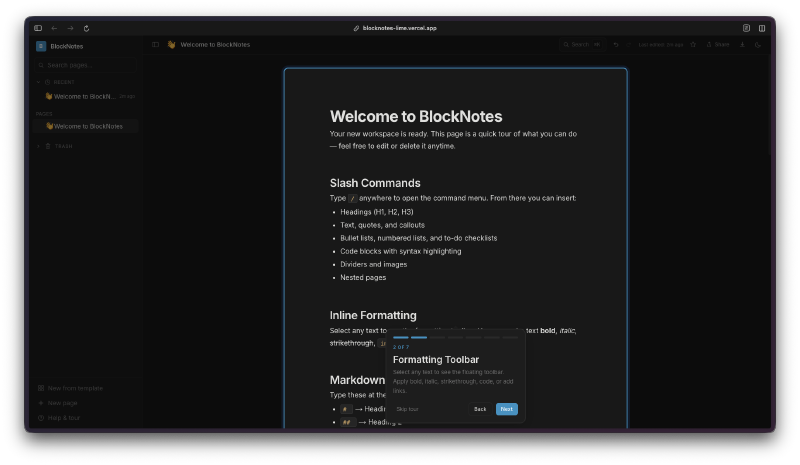
Task: Expand the Trash section chevron
Action: [38, 146]
